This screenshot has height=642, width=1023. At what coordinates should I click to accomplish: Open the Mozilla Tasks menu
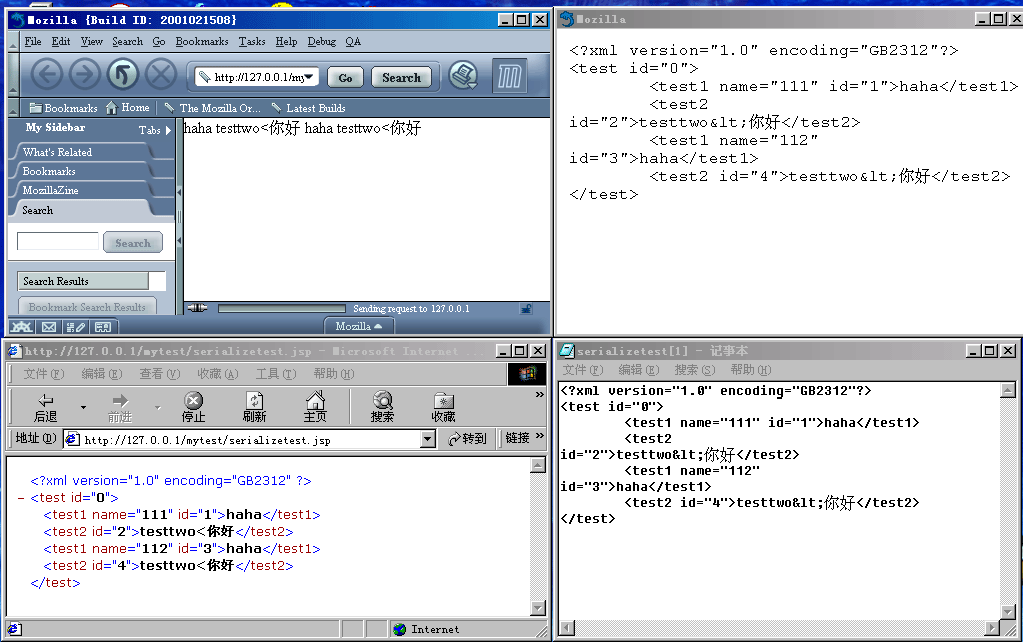pos(252,42)
